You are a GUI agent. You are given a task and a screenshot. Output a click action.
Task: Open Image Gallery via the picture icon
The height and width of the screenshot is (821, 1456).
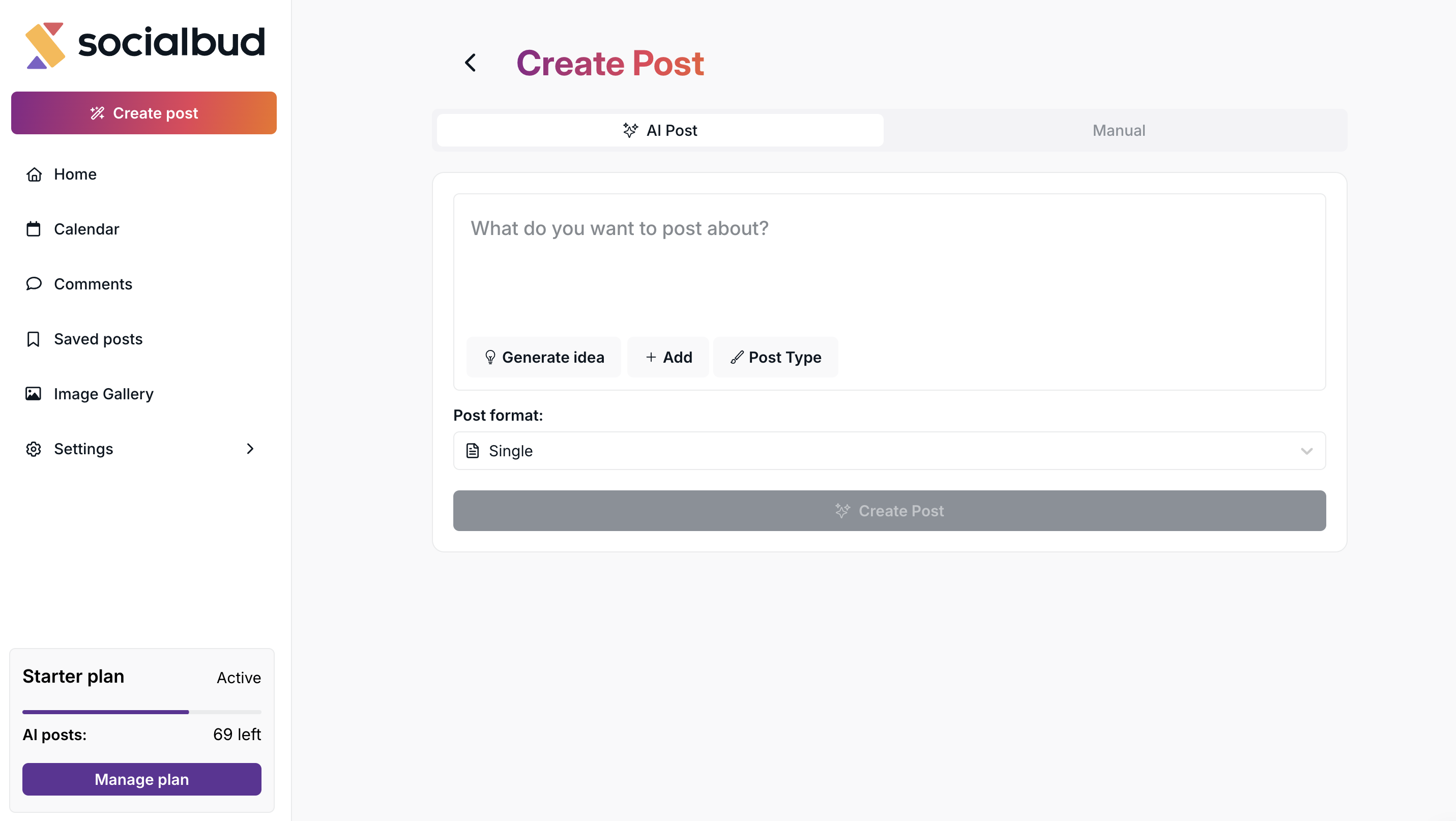point(34,394)
